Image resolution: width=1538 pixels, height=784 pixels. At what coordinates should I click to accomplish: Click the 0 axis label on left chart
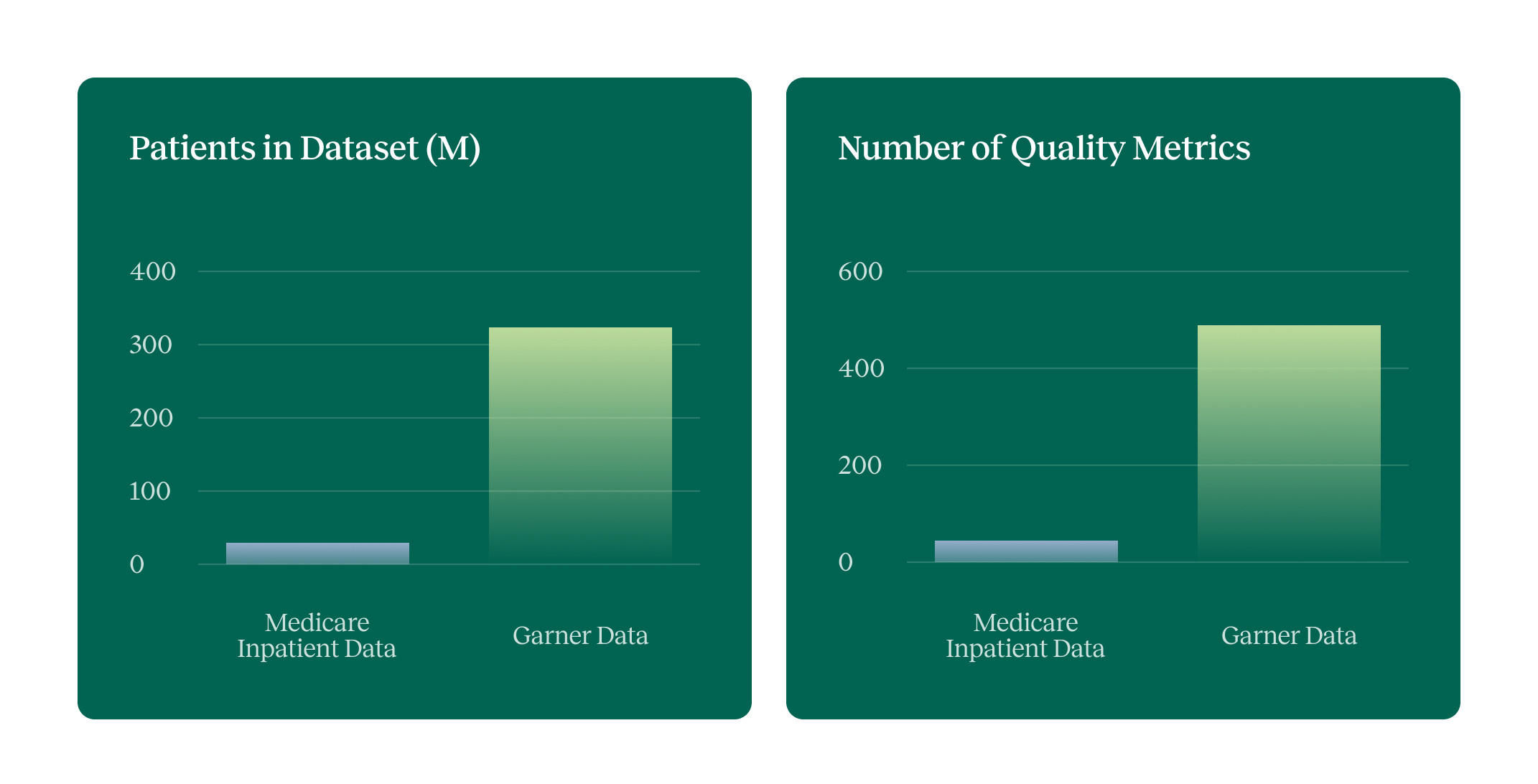137,564
